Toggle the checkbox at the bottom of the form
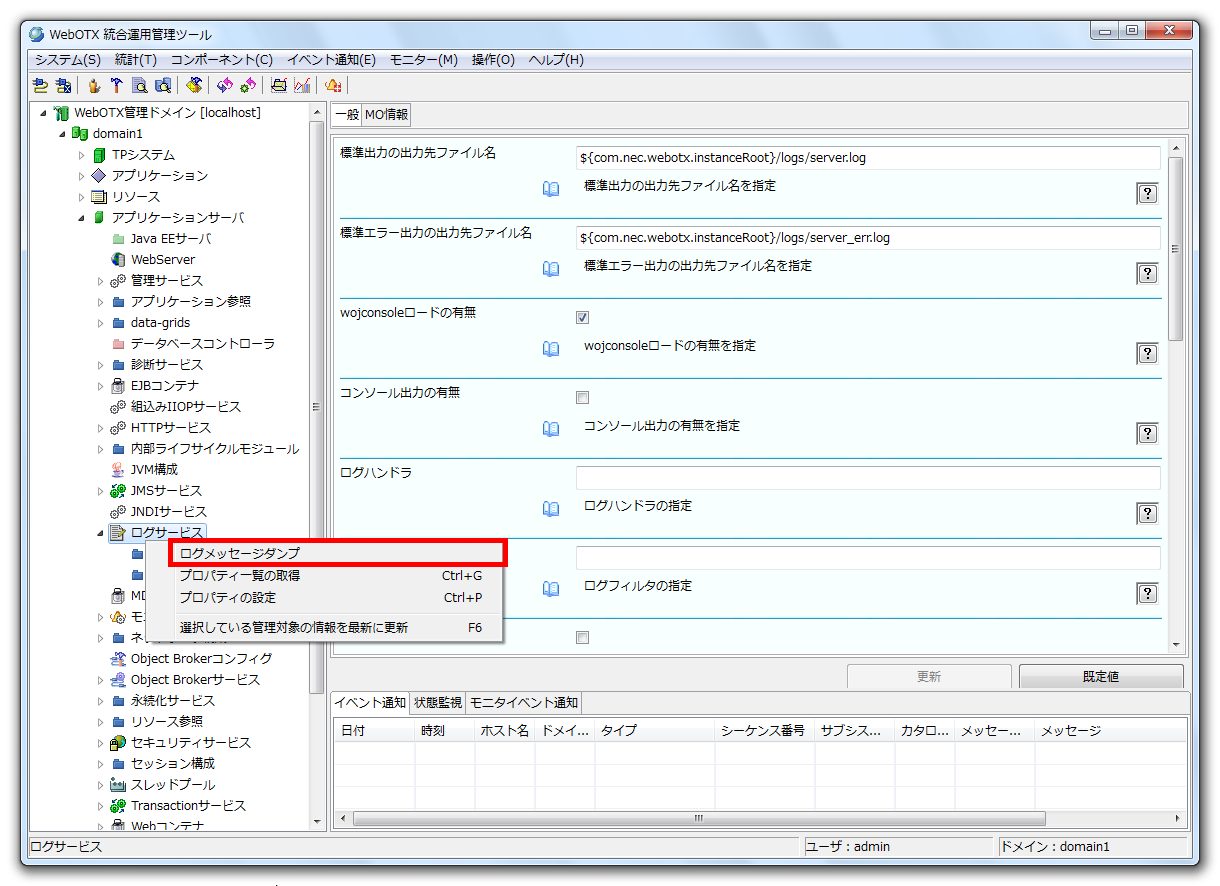 point(582,637)
